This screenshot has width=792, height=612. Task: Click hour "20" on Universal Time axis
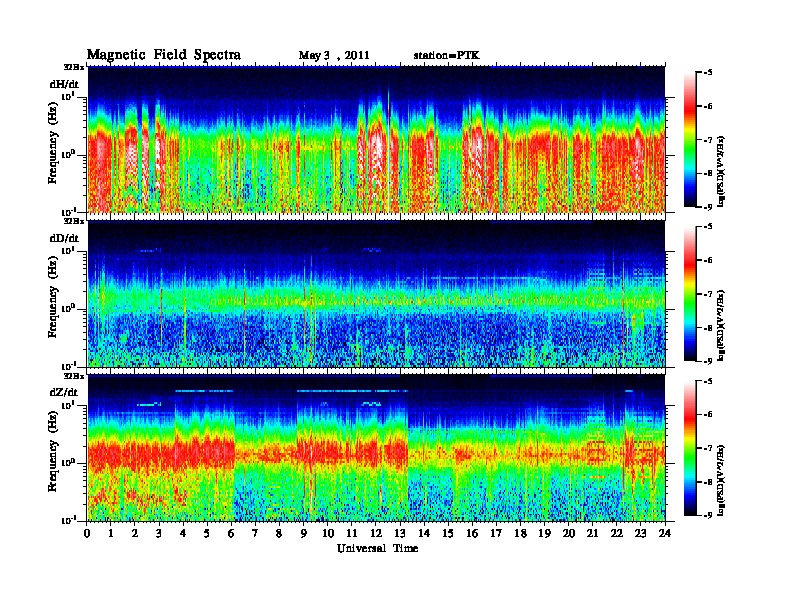pyautogui.click(x=568, y=533)
